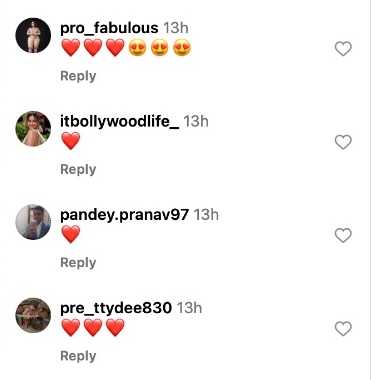
Task: Open itbollywoodlife_ profile avatar
Action: point(33,129)
